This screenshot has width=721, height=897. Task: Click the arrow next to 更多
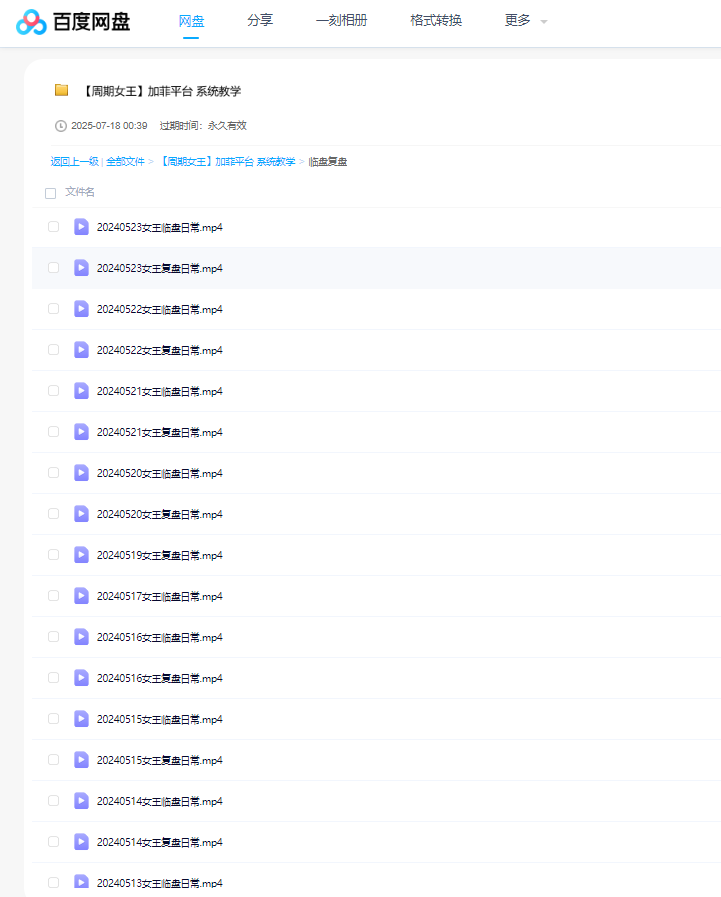click(544, 22)
